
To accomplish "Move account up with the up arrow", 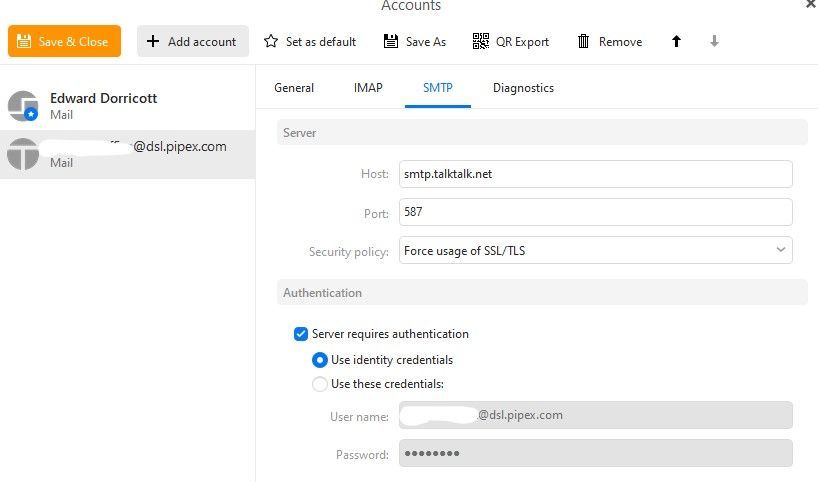I will (x=676, y=41).
